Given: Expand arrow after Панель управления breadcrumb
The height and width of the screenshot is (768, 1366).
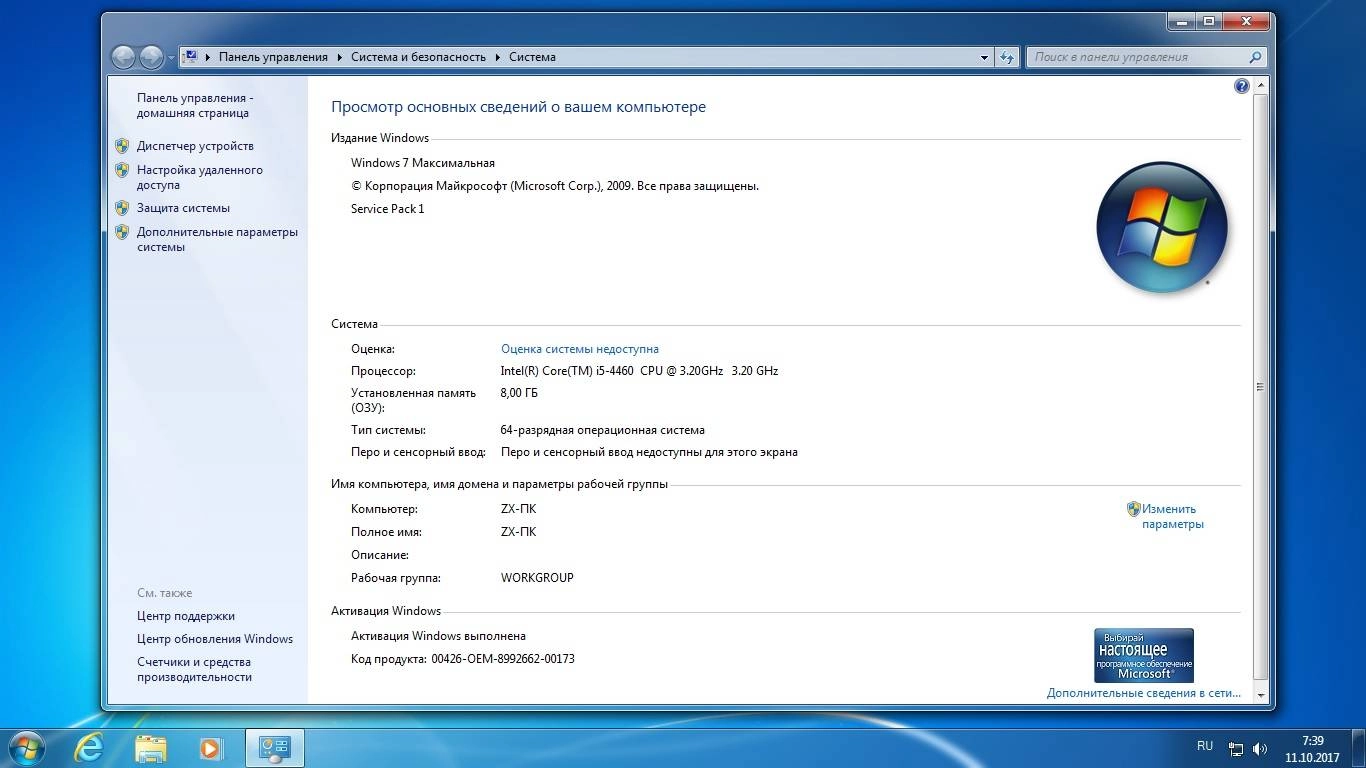Looking at the screenshot, I should click(339, 57).
